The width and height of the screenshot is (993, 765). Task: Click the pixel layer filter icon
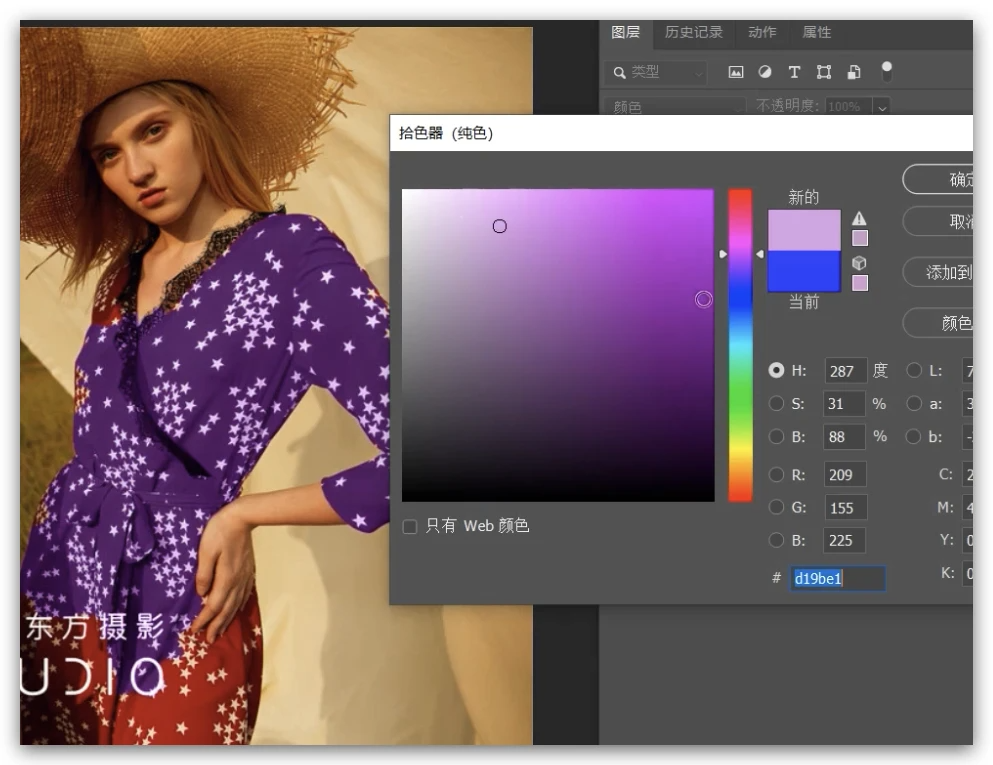pos(736,72)
